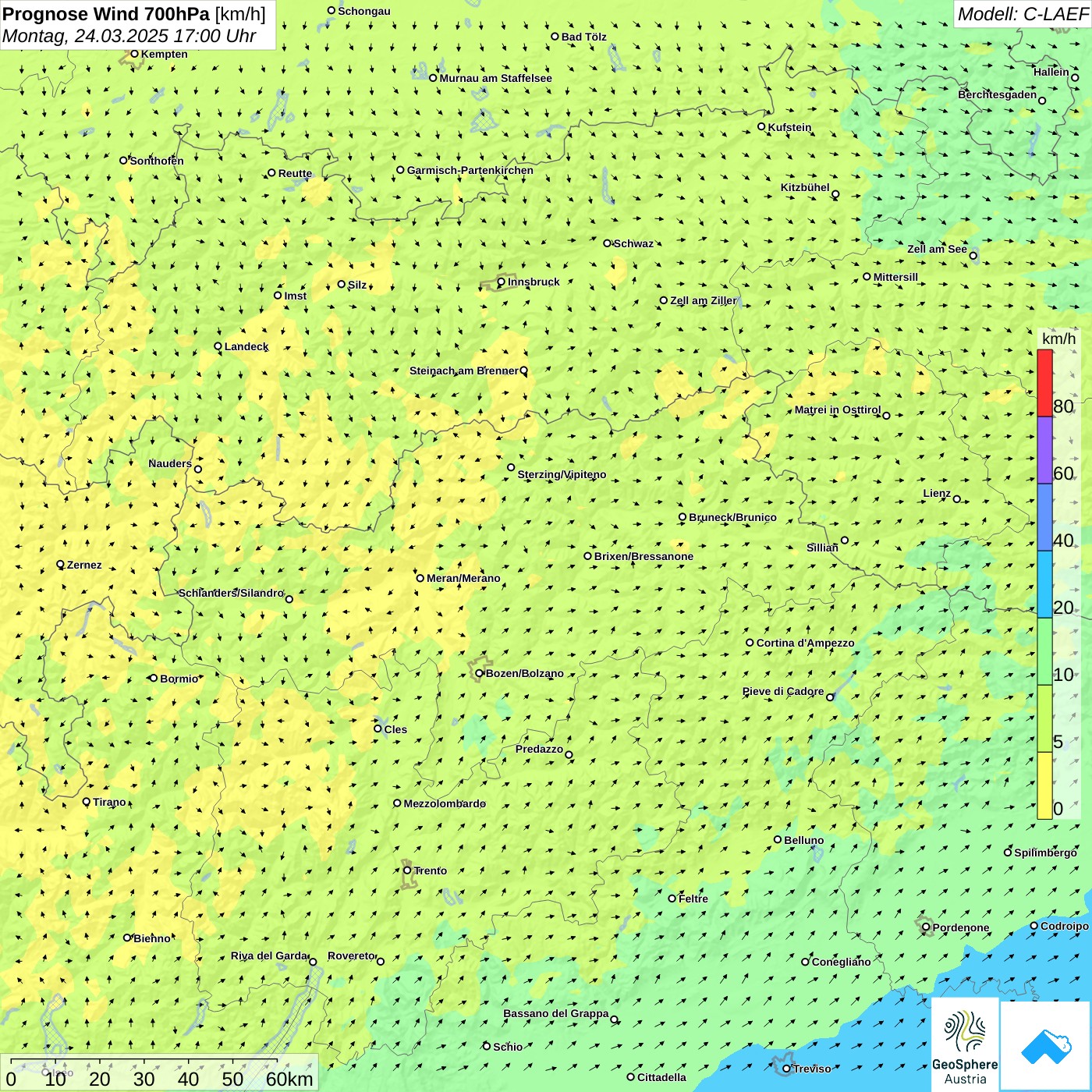The height and width of the screenshot is (1092, 1092).
Task: Click the date 'Montag, 24.03.2025 17:00 Uhr'
Action: (129, 36)
